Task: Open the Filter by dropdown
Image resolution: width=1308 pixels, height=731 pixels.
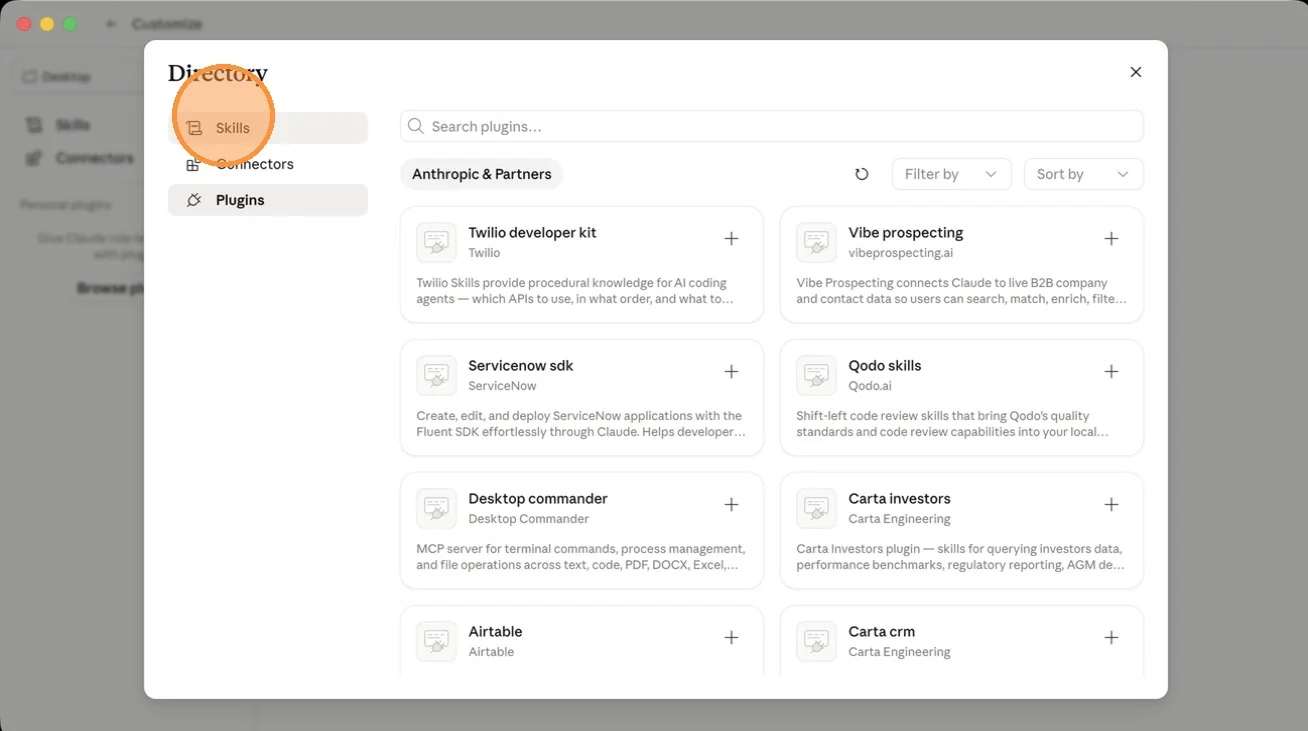Action: (951, 174)
